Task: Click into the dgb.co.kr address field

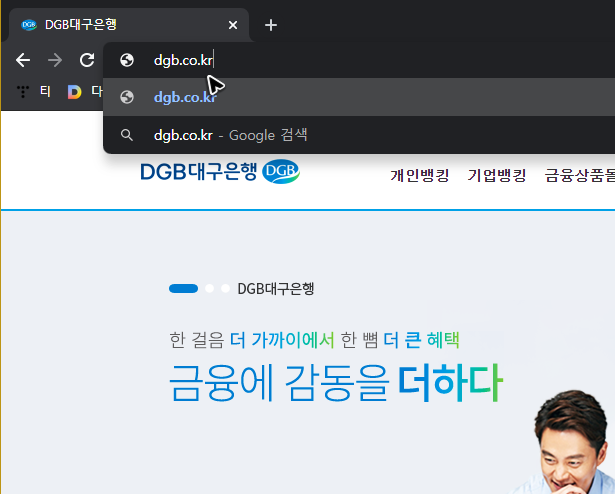Action: click(359, 60)
